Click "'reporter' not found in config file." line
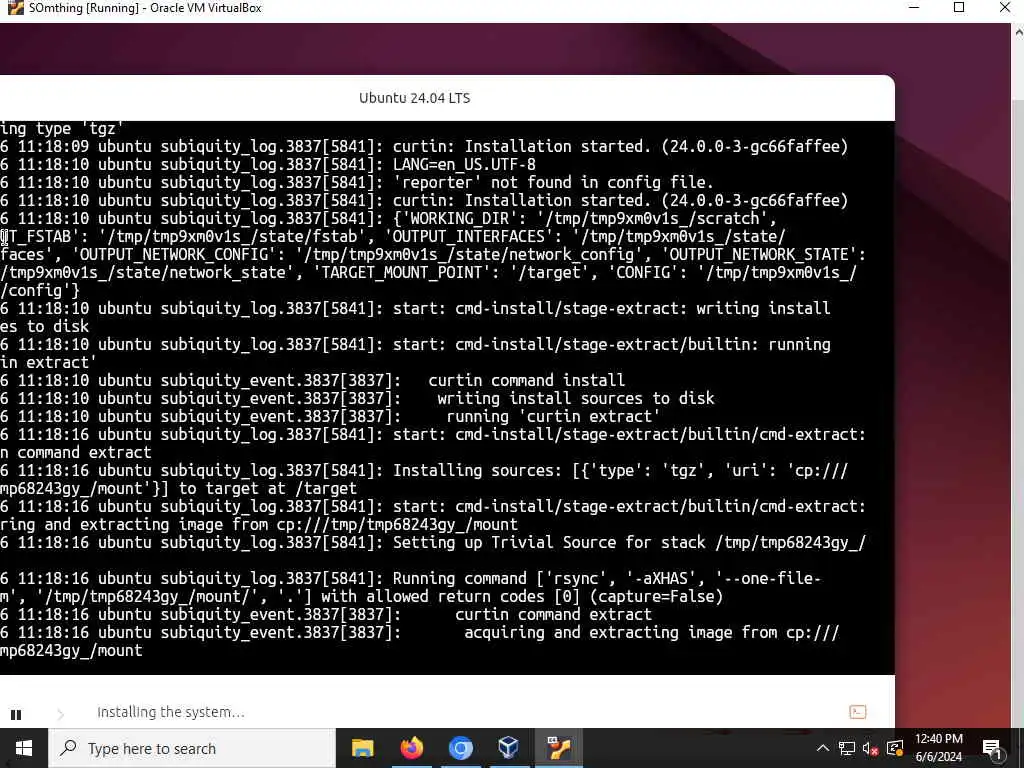This screenshot has height=768, width=1024. [357, 183]
